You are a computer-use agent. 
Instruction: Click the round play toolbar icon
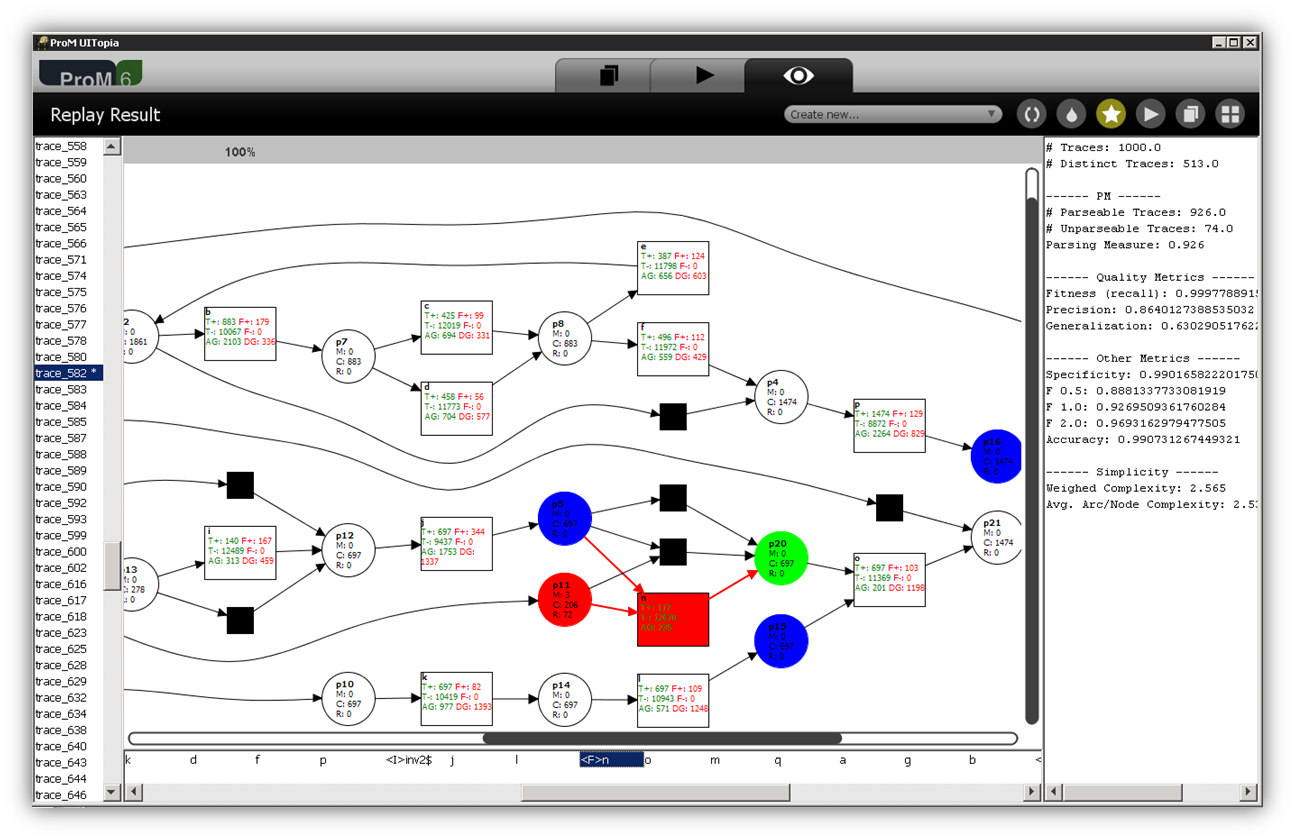pyautogui.click(x=1151, y=114)
